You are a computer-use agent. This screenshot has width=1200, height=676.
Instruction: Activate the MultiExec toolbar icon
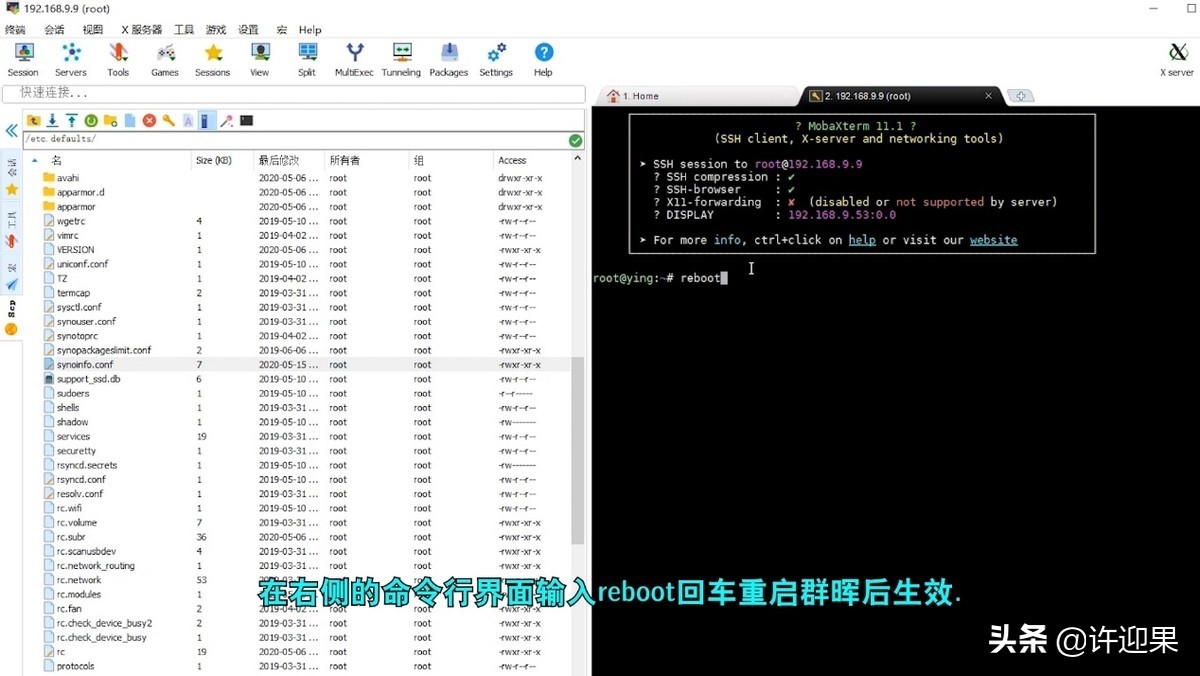pos(354,59)
